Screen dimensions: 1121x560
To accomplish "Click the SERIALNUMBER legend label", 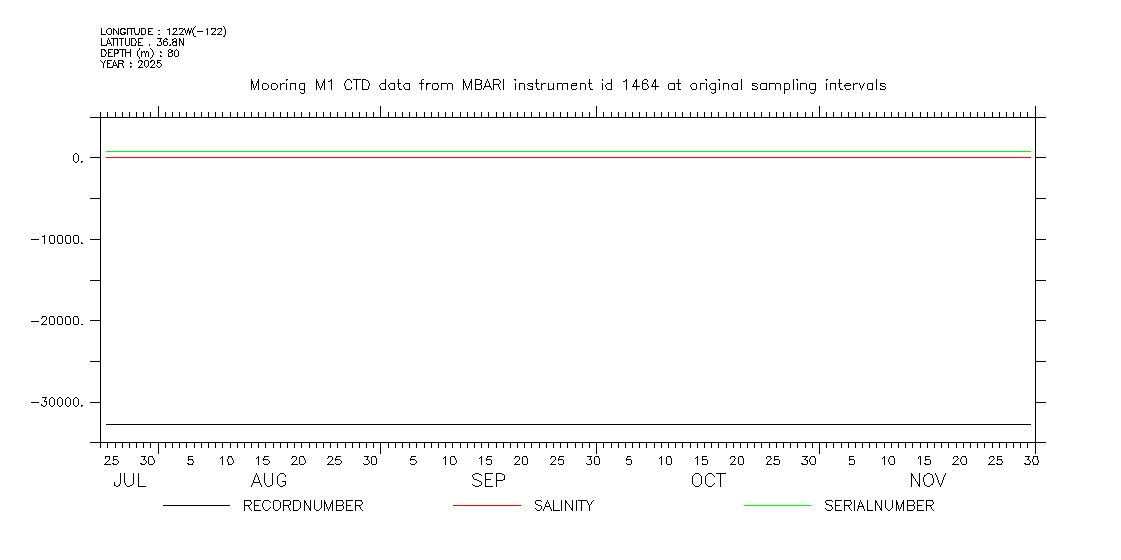I will pyautogui.click(x=878, y=506).
